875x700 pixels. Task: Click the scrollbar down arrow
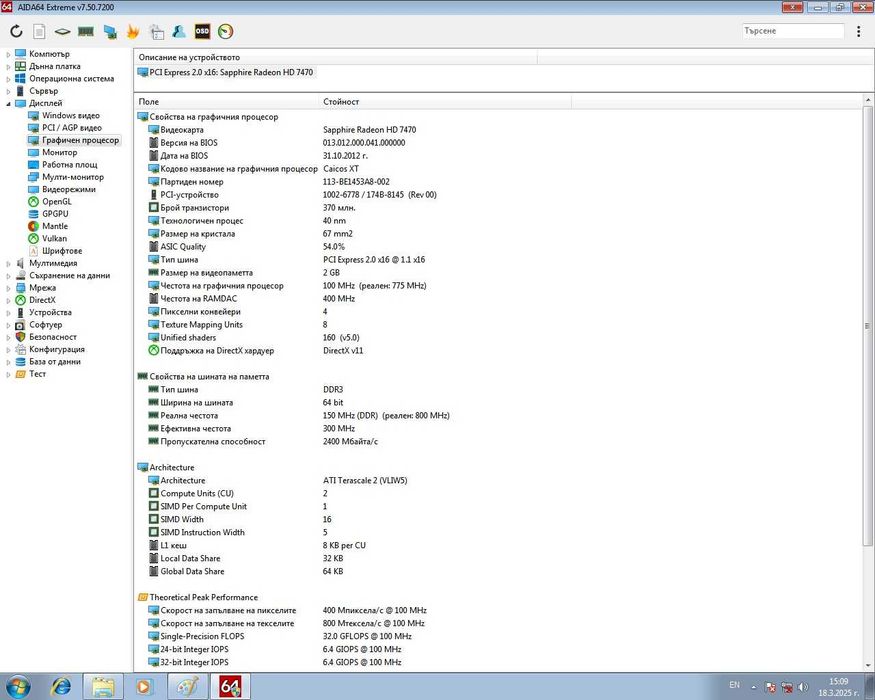click(868, 665)
